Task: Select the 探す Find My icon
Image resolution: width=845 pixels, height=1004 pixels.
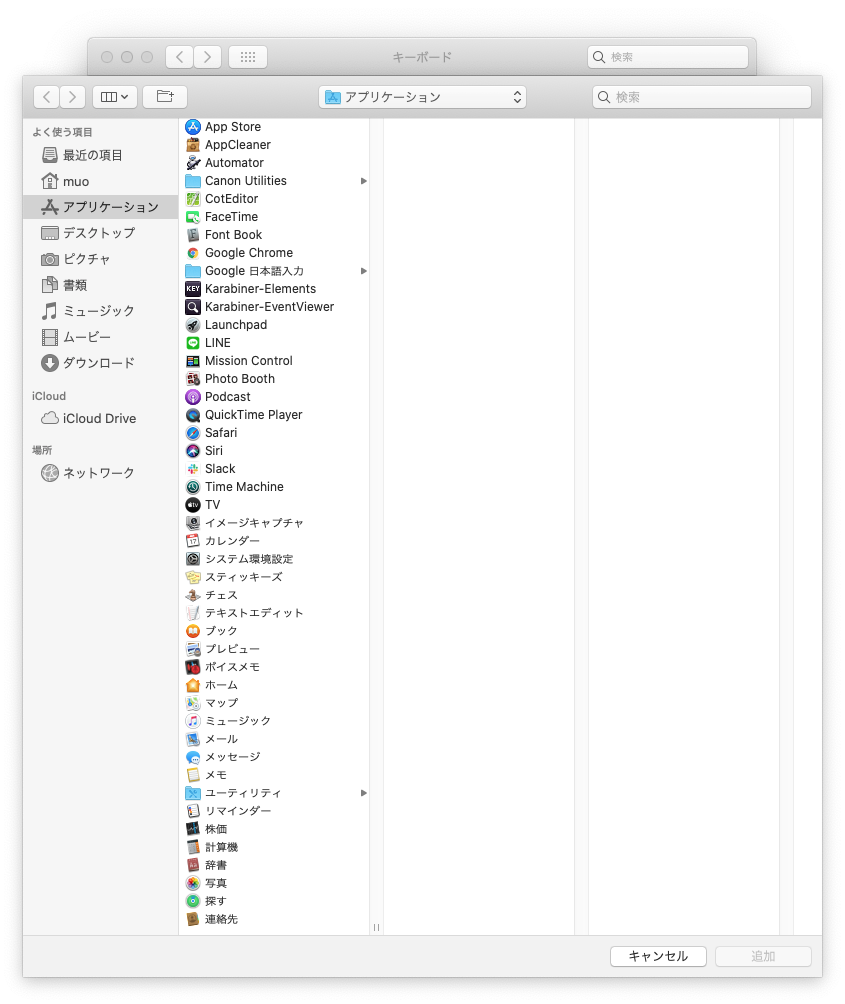Action: [193, 901]
